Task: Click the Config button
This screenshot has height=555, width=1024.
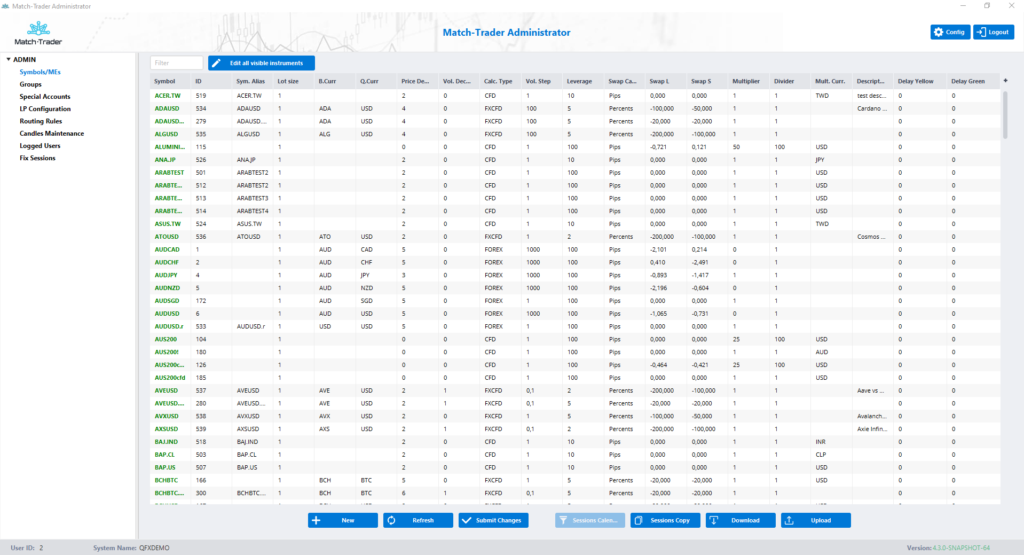Action: (950, 32)
